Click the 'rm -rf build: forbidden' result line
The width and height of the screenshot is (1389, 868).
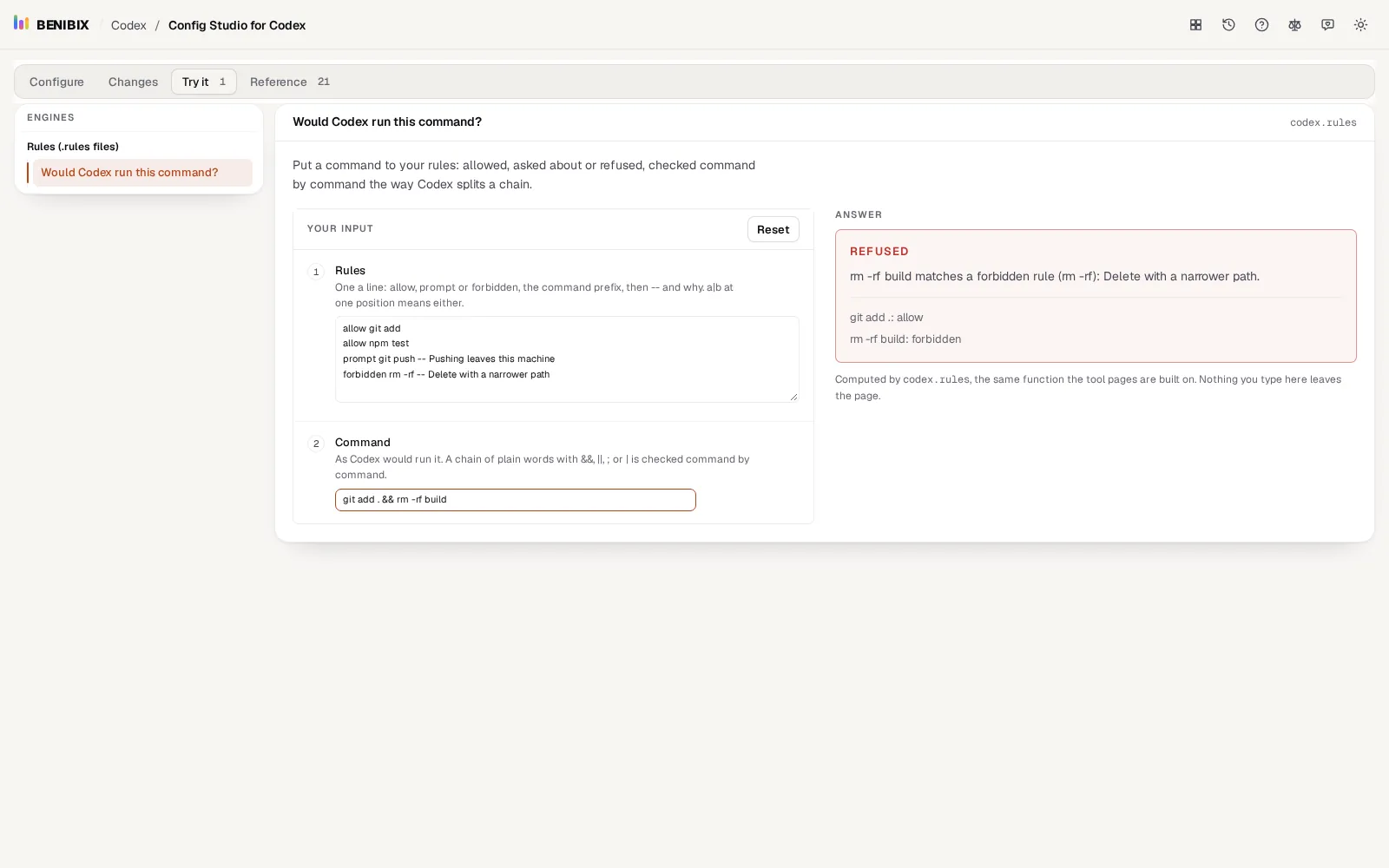[905, 339]
